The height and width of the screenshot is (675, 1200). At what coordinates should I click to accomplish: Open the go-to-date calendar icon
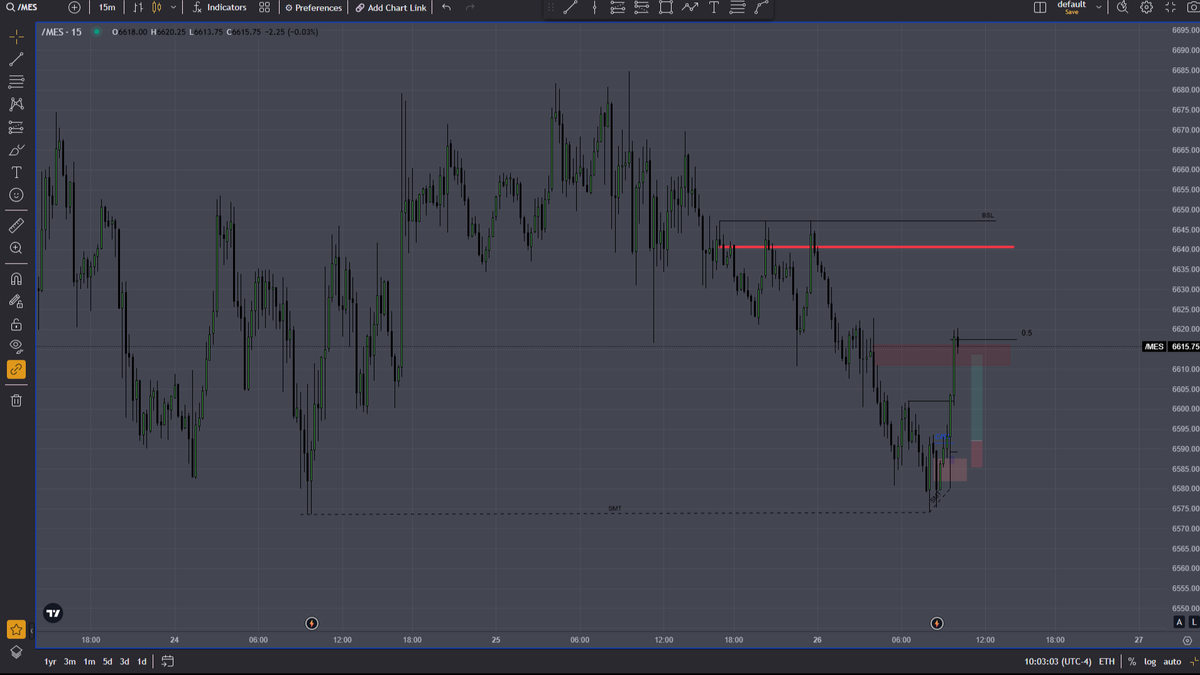coord(167,661)
